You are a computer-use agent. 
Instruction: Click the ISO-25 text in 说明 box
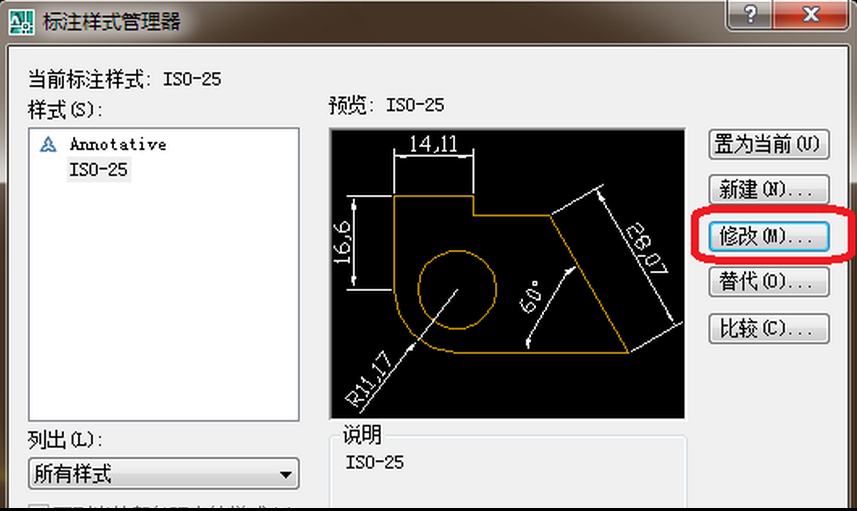pos(375,462)
